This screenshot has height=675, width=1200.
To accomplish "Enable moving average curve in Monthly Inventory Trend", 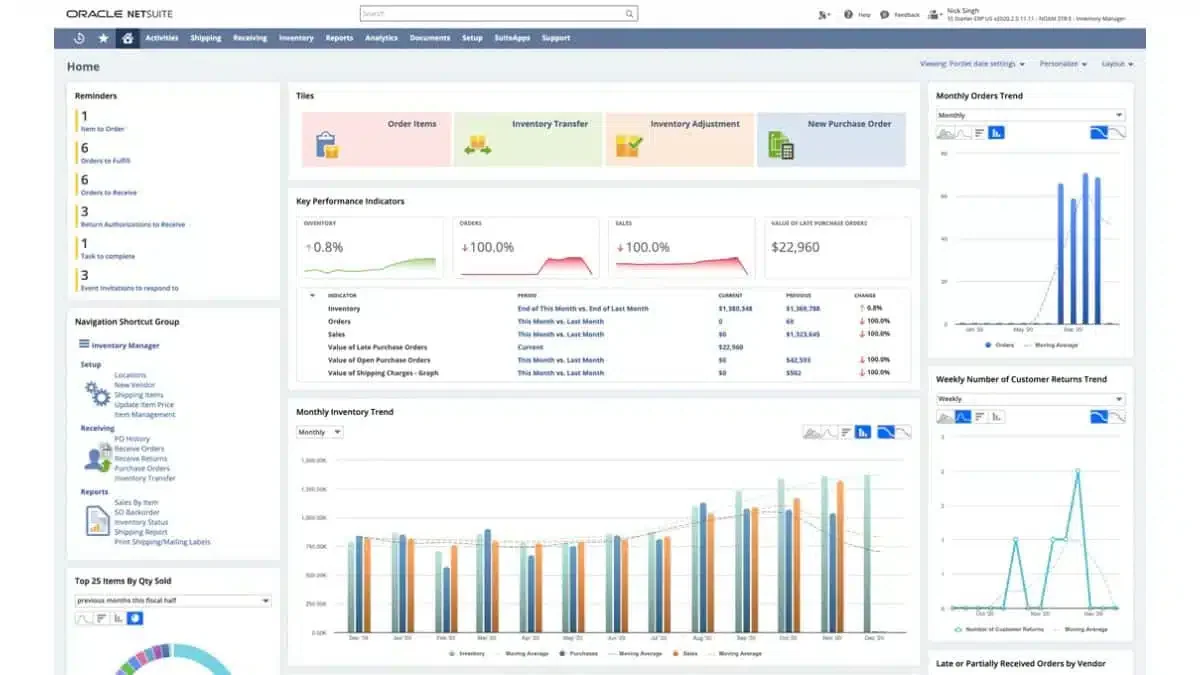I will [x=885, y=432].
